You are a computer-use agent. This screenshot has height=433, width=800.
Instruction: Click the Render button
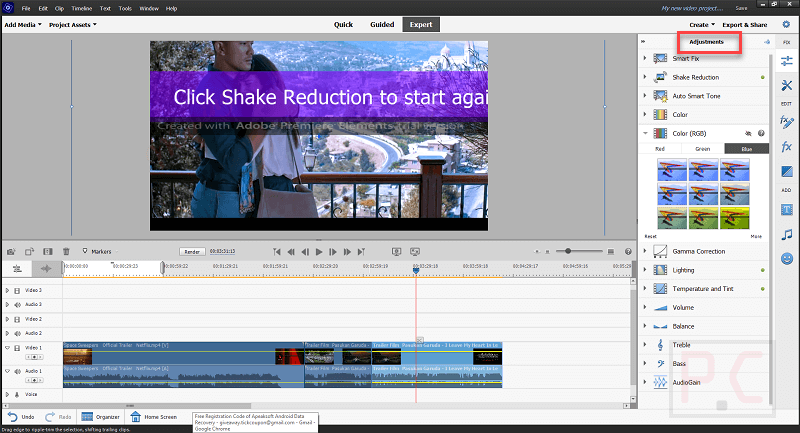(192, 251)
